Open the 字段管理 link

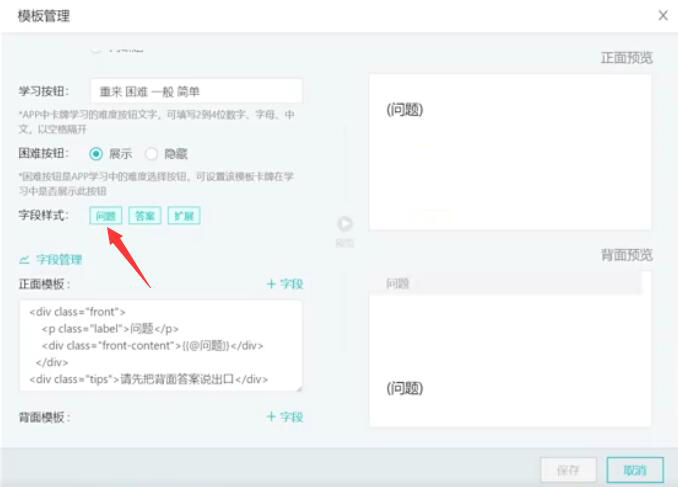click(x=59, y=260)
